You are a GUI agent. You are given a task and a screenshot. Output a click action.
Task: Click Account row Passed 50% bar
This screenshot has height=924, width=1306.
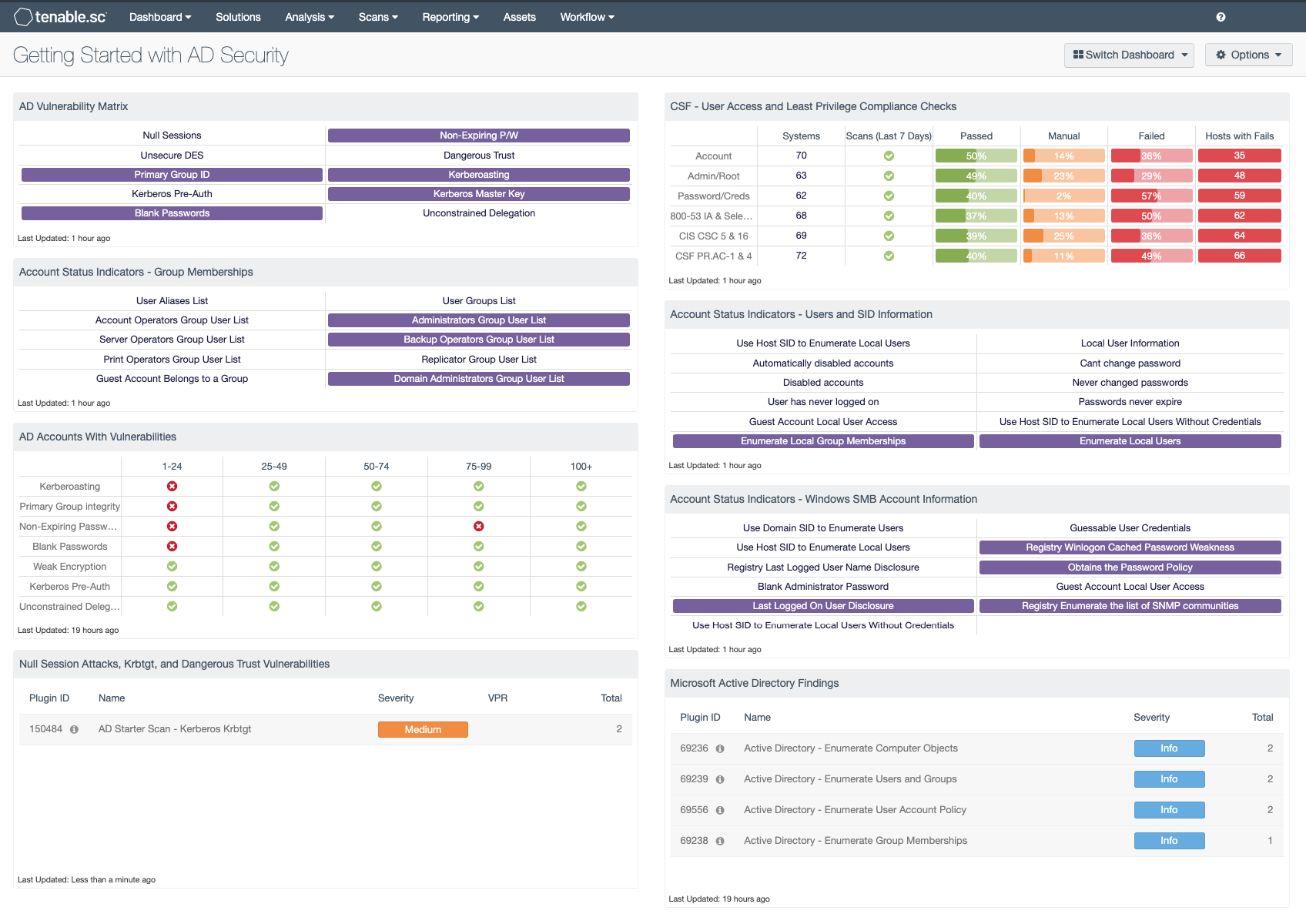click(976, 156)
